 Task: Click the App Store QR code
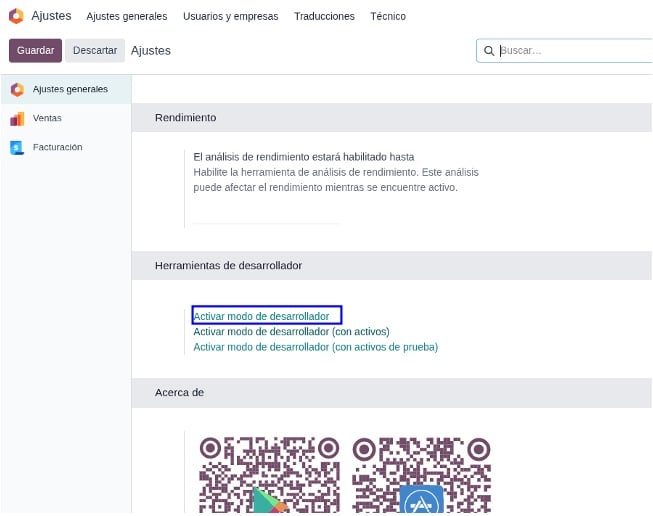point(421,475)
